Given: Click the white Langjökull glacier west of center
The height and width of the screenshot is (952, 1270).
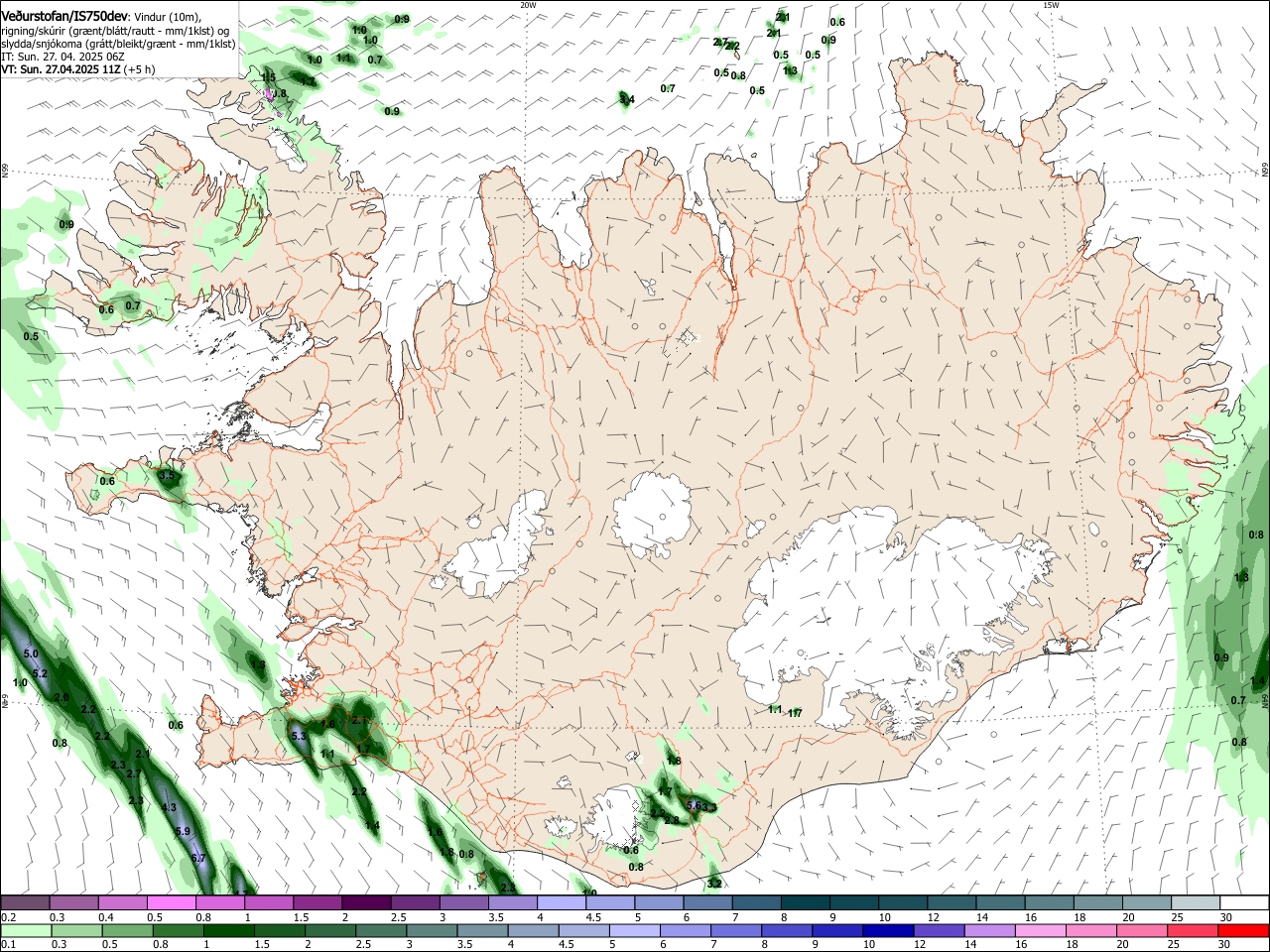Looking at the screenshot, I should tap(496, 545).
